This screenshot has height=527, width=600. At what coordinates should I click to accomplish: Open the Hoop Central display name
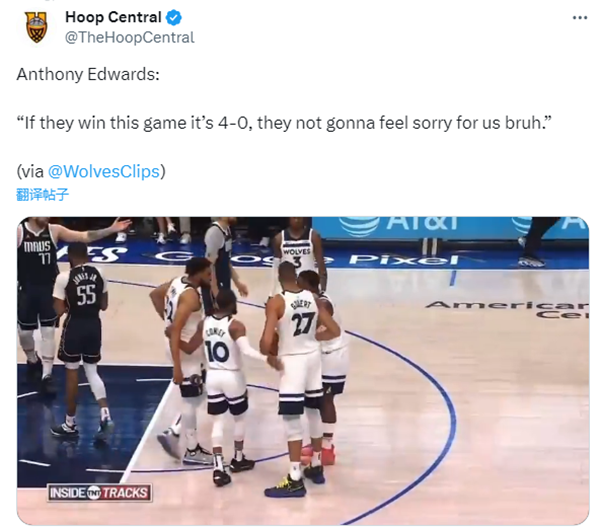pyautogui.click(x=113, y=17)
